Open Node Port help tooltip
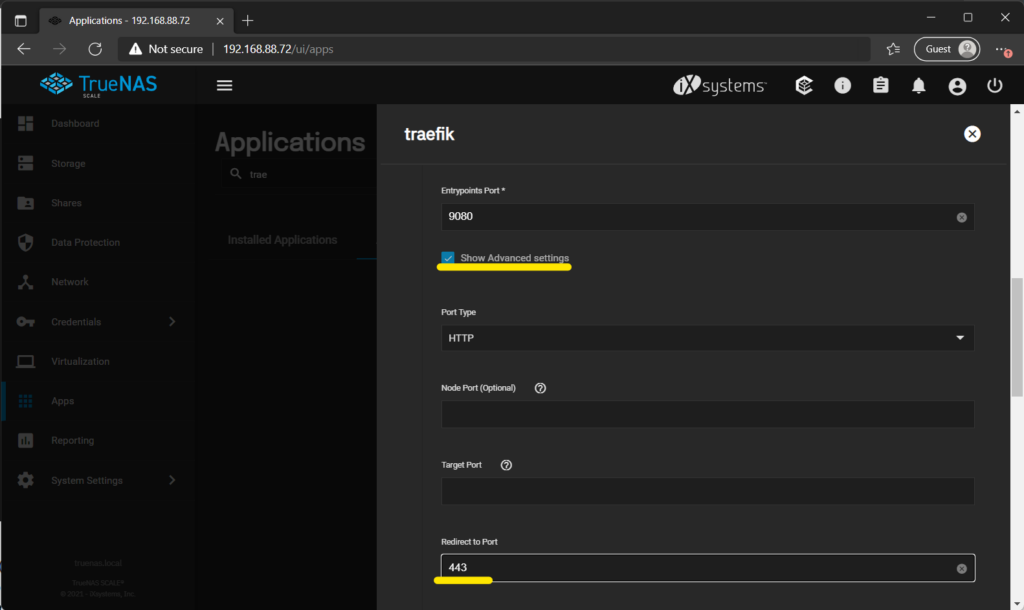This screenshot has width=1024, height=610. [x=540, y=388]
